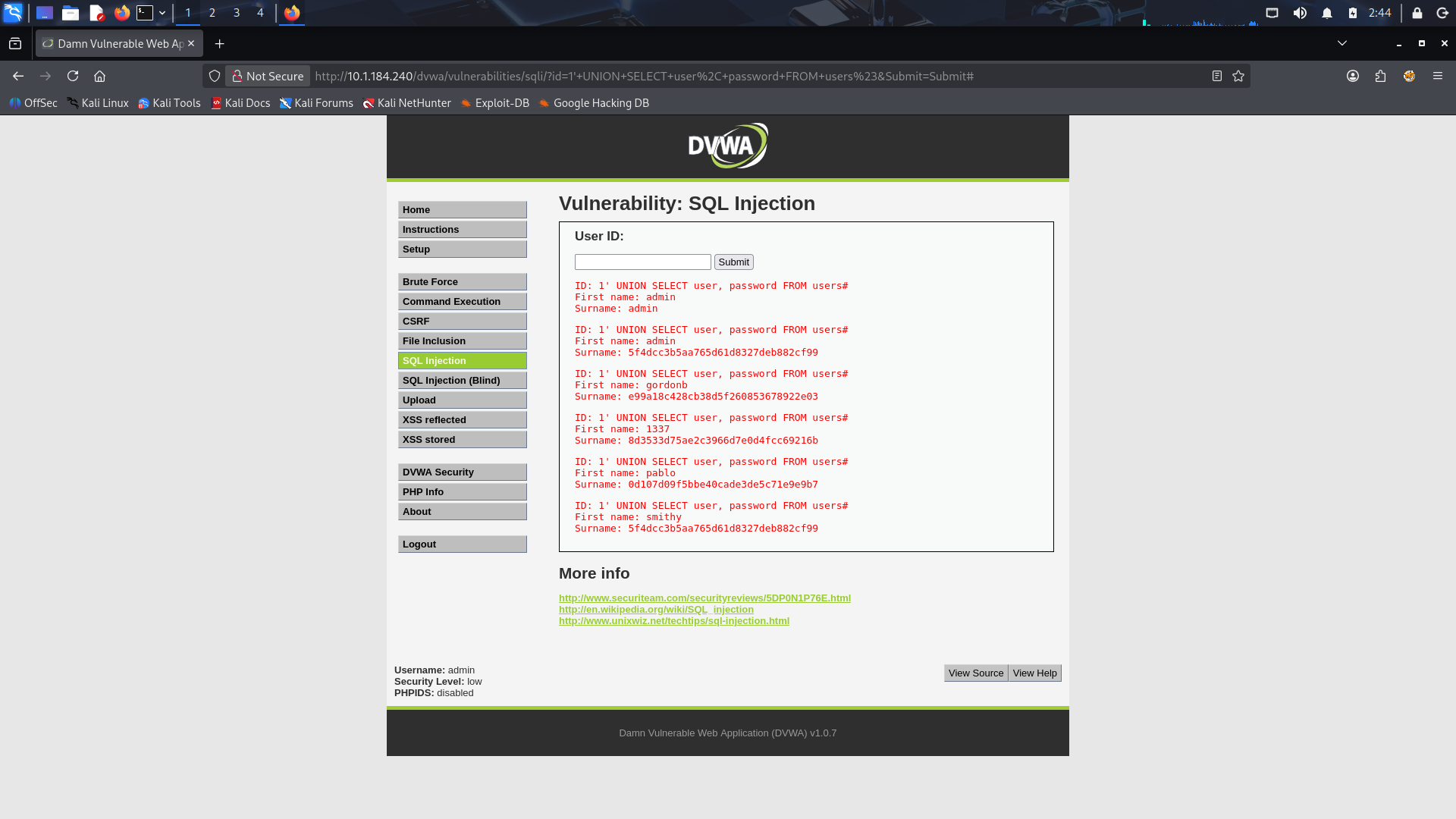
Task: Open the Kali applications menu icon
Action: click(13, 13)
